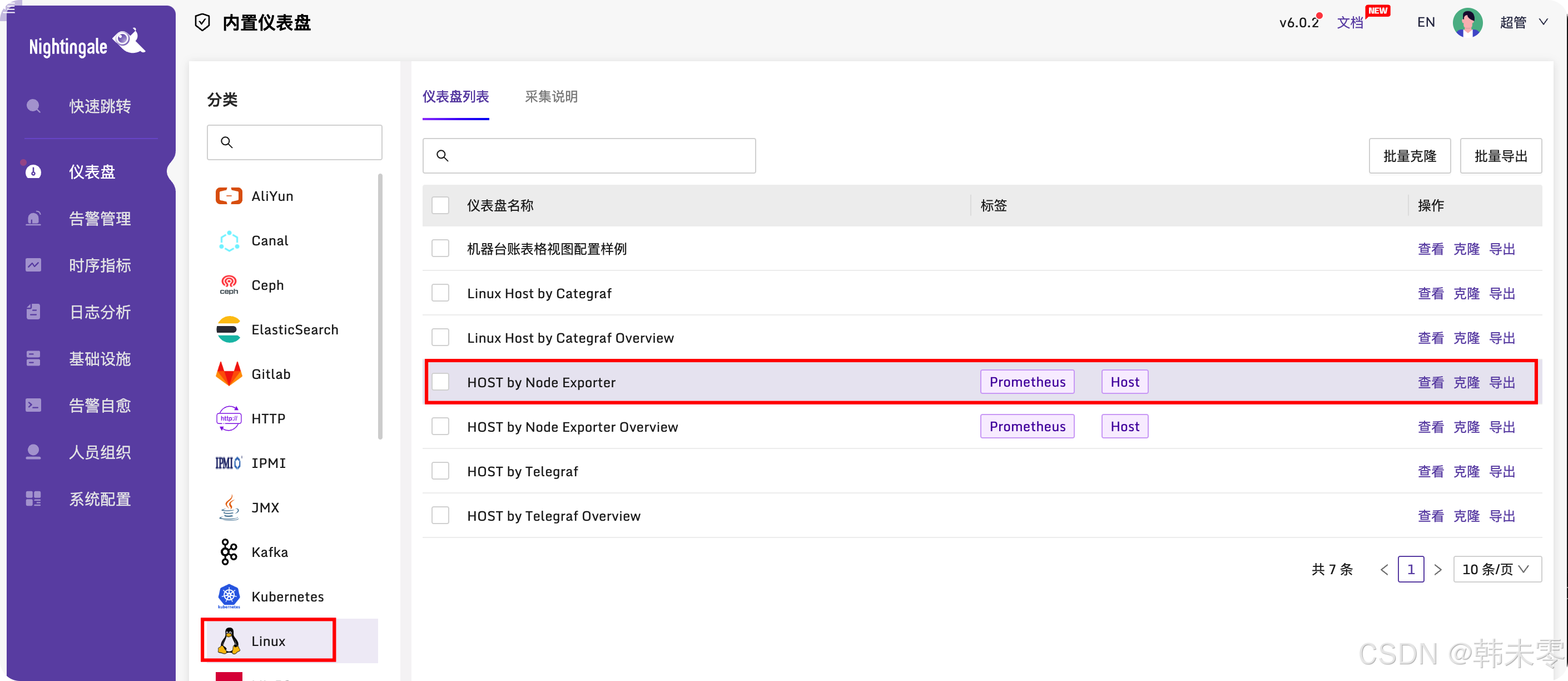
Task: Check the HOST by Node Exporter checkbox
Action: [440, 382]
